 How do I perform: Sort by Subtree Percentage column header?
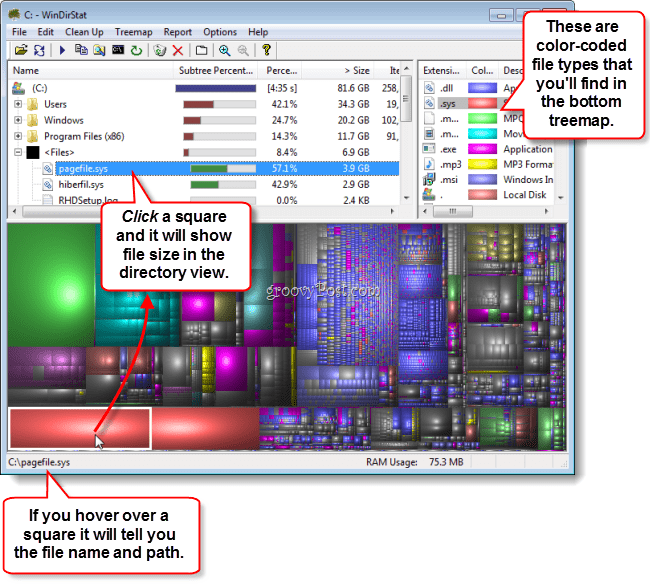[216, 70]
